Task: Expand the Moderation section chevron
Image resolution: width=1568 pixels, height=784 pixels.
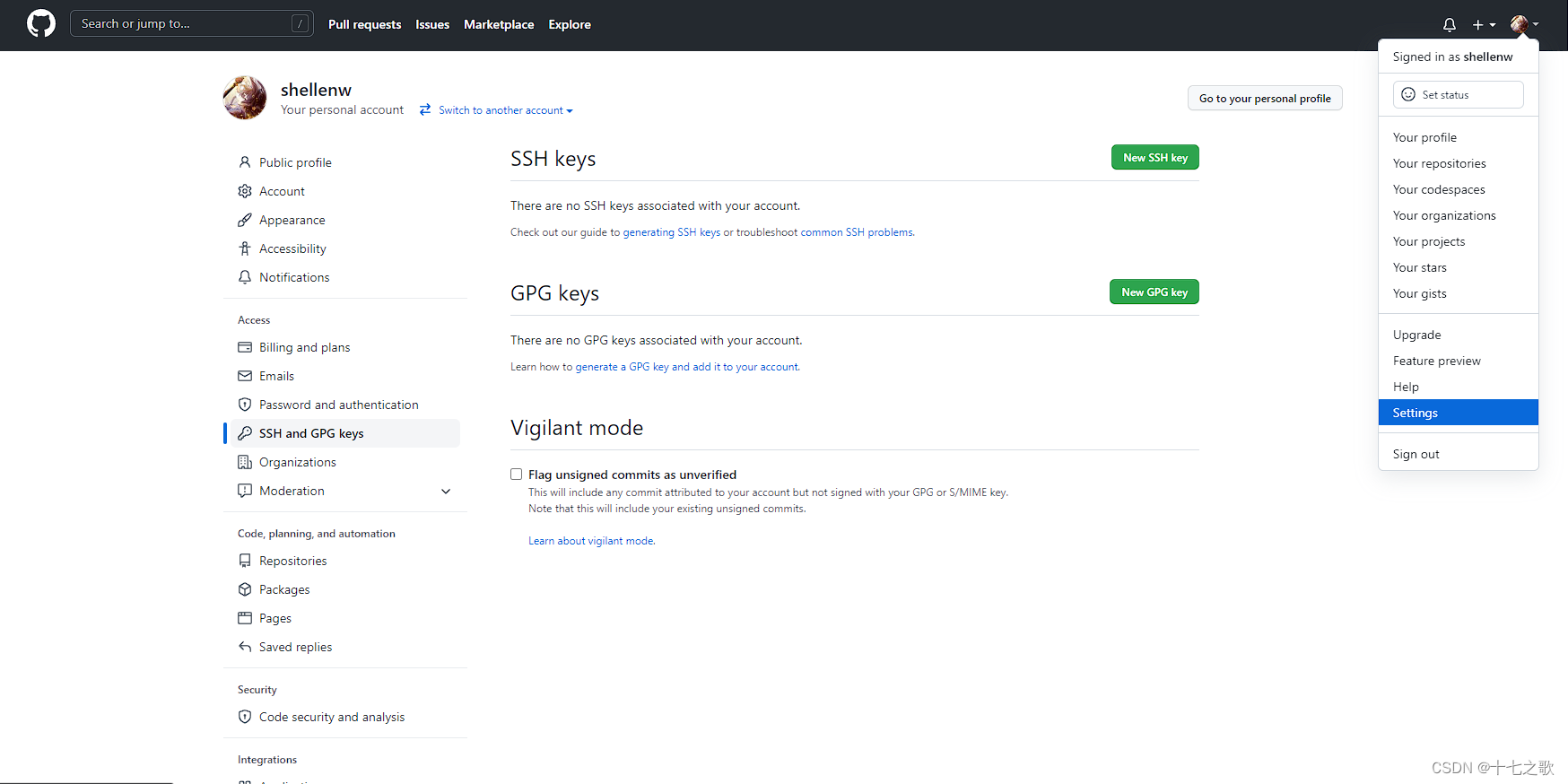Action: 446,492
